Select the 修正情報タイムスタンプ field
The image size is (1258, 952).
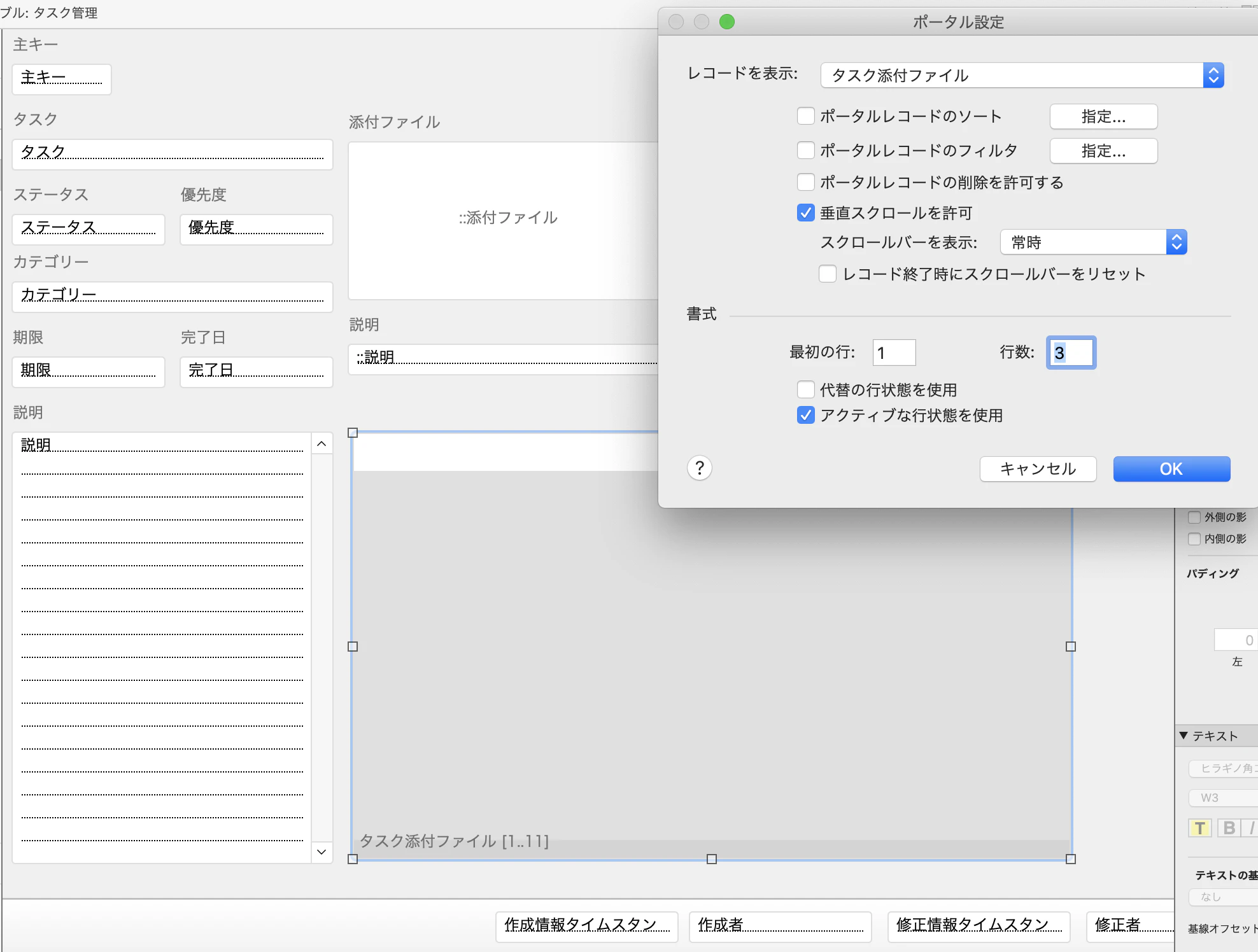click(979, 927)
